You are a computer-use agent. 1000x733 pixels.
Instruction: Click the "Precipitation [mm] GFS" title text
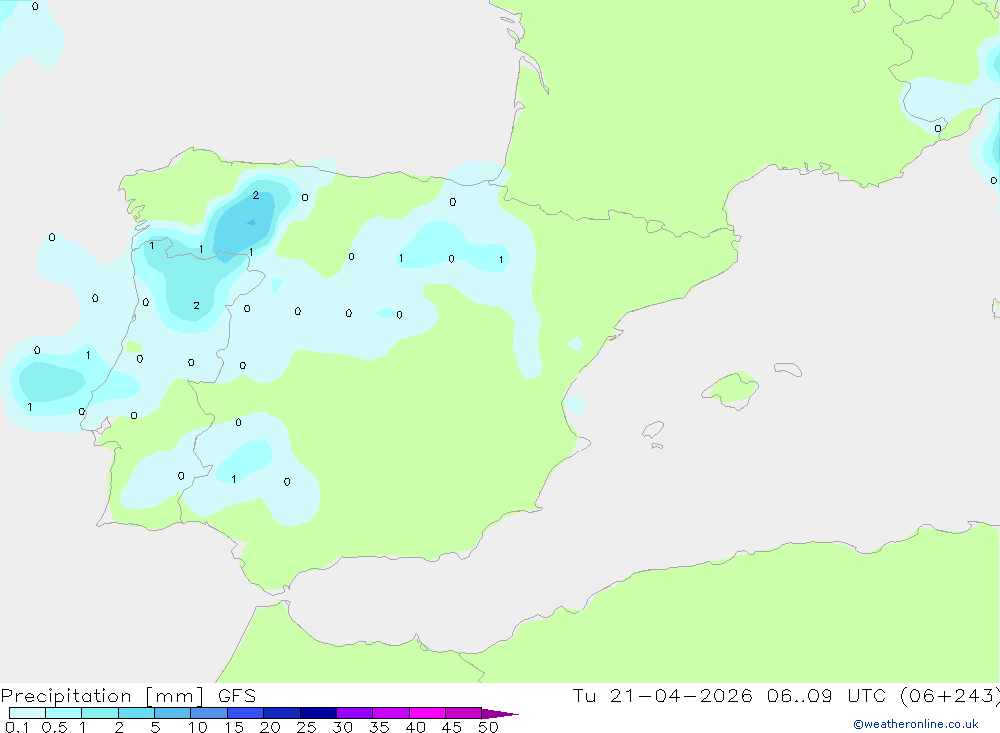(128, 696)
